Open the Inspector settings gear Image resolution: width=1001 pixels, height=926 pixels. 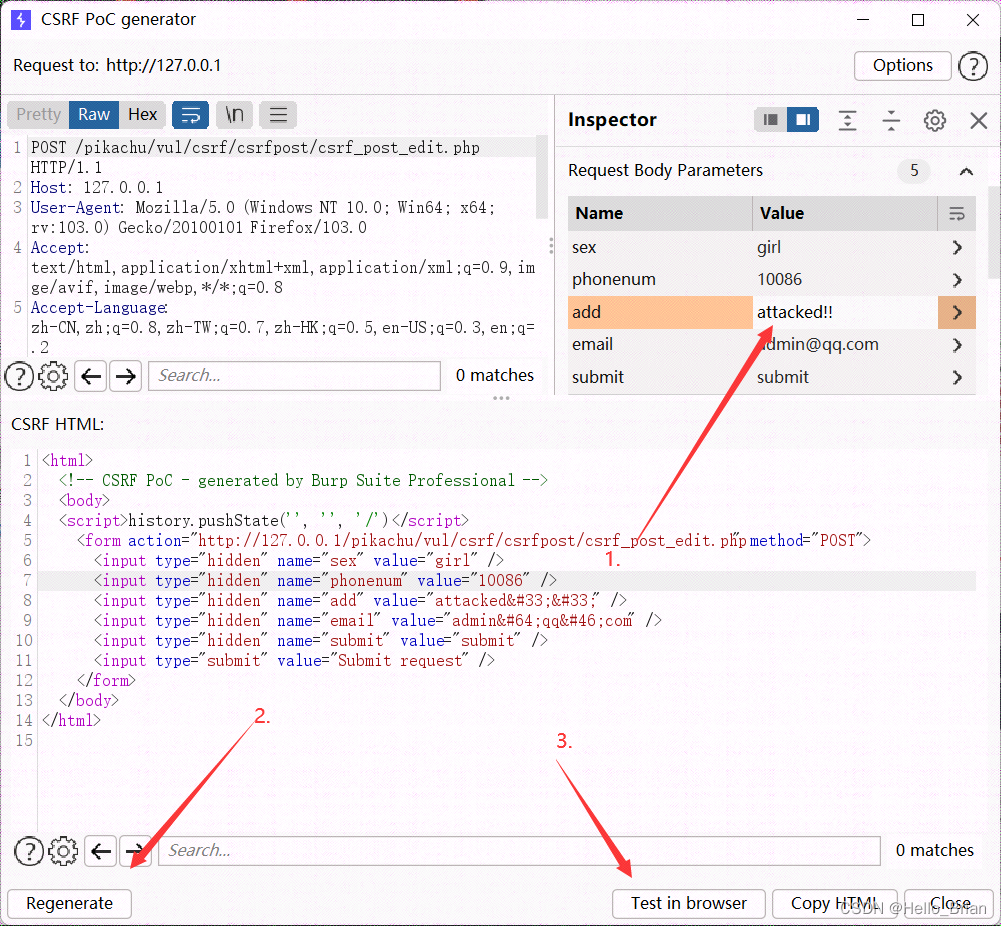pyautogui.click(x=935, y=120)
